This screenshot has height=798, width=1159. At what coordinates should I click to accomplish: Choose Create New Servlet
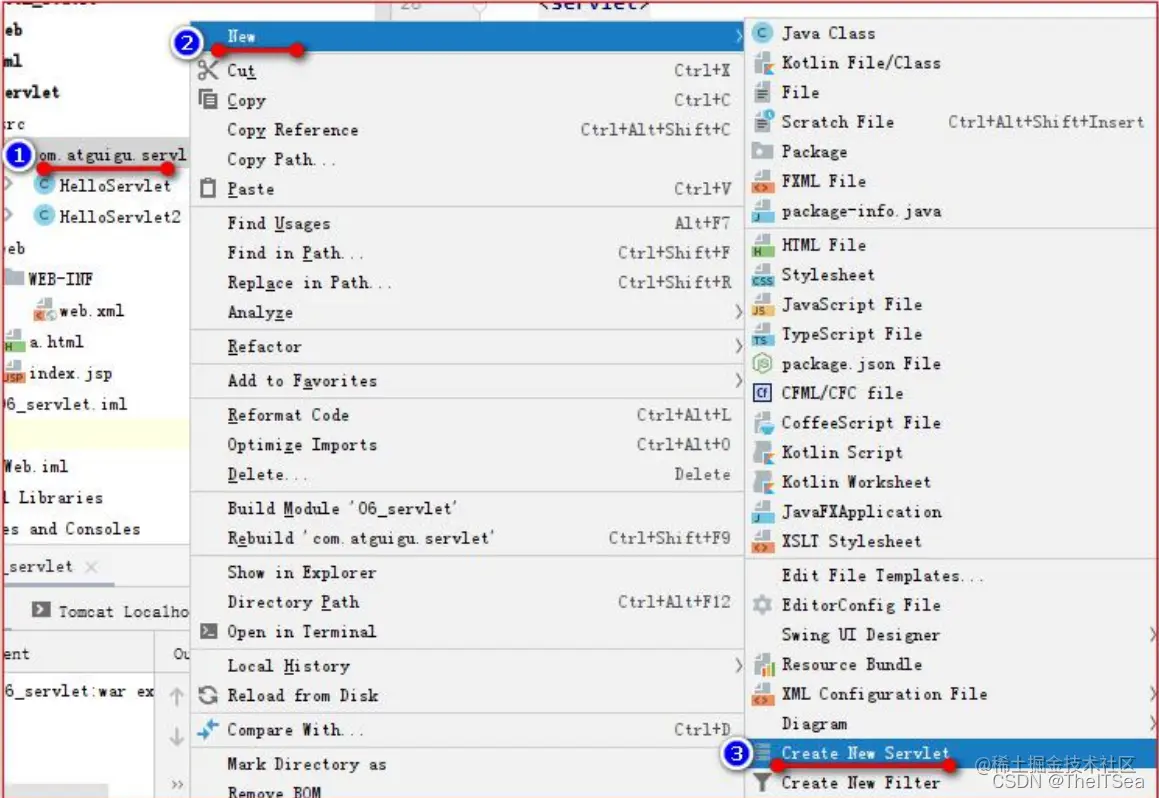[951, 753]
